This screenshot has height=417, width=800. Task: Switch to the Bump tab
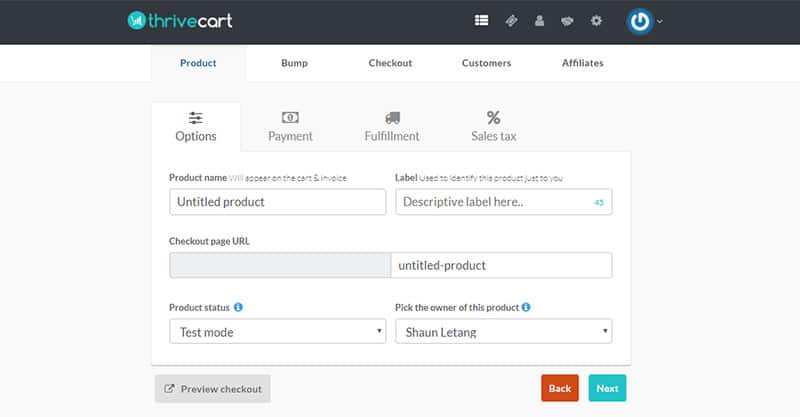tap(294, 63)
